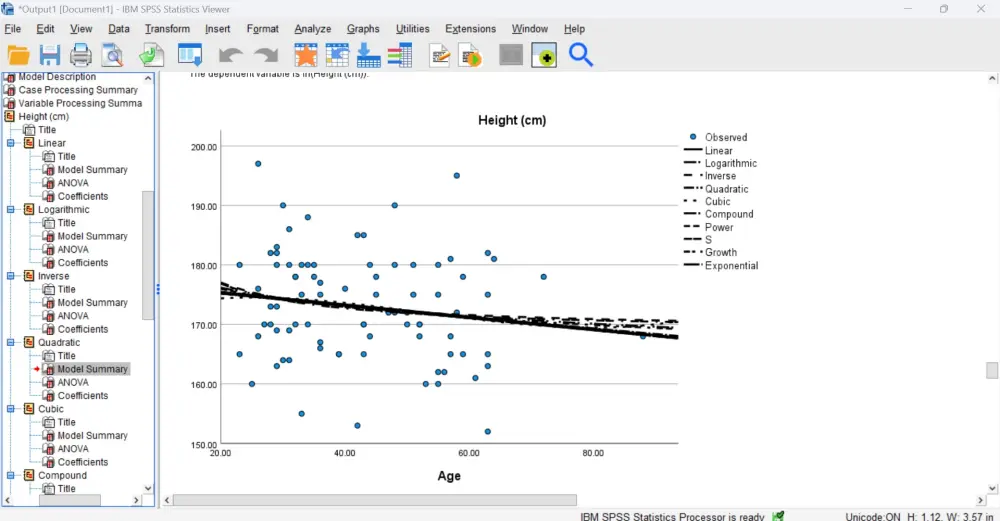Image resolution: width=1000 pixels, height=521 pixels.
Task: Click the Quadratic folder icon in the outline
Action: tap(29, 342)
